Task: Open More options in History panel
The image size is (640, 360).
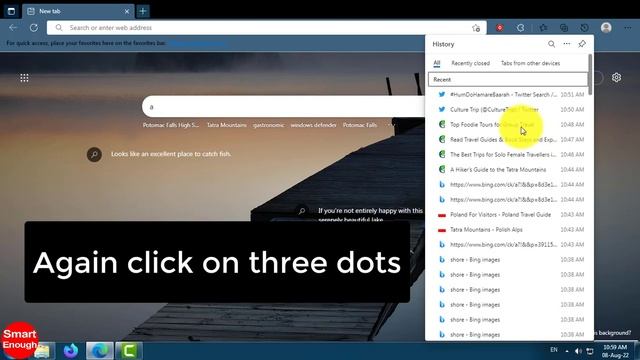Action: (567, 44)
